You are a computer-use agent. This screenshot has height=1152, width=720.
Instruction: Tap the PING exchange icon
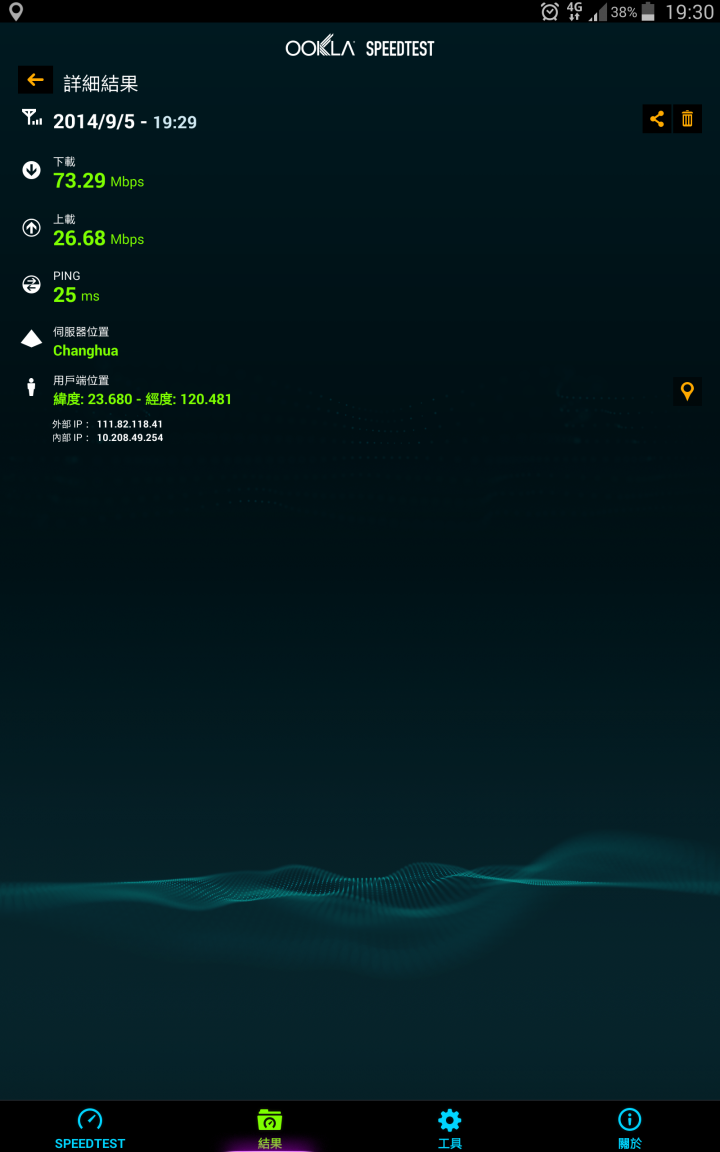coord(31,284)
